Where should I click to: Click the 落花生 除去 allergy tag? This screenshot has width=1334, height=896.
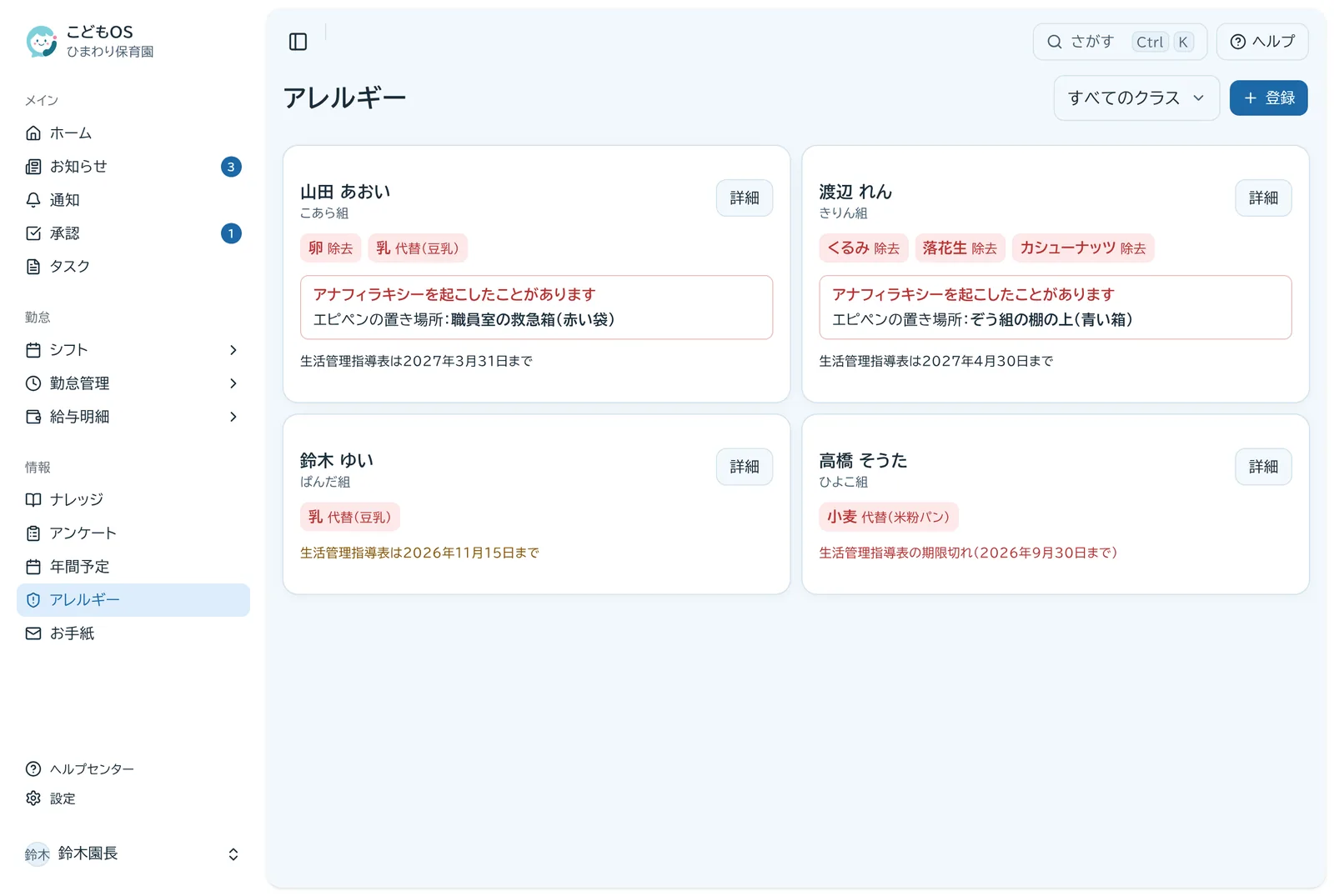coord(960,248)
